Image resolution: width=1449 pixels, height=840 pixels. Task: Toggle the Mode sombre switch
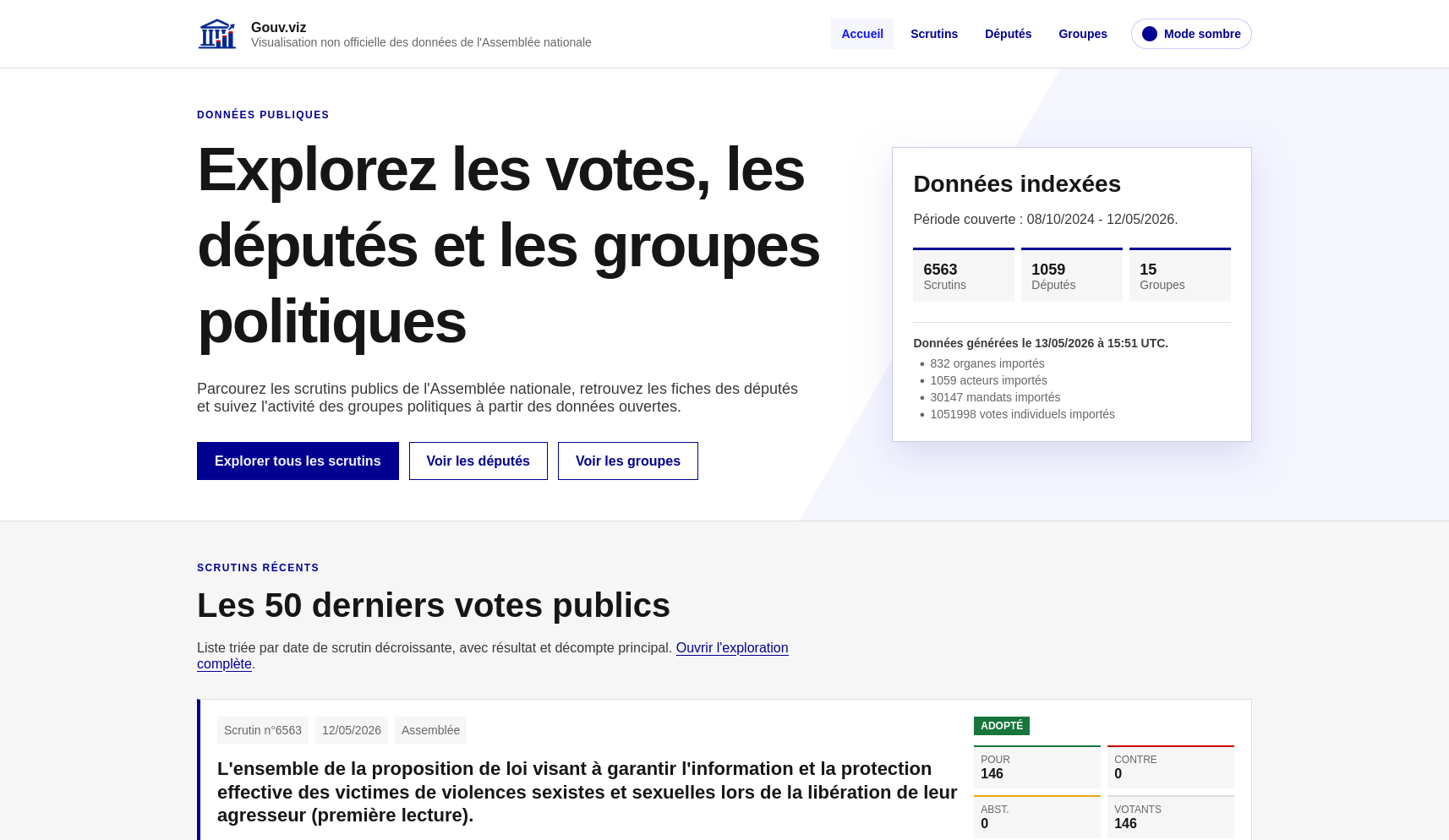(1191, 34)
